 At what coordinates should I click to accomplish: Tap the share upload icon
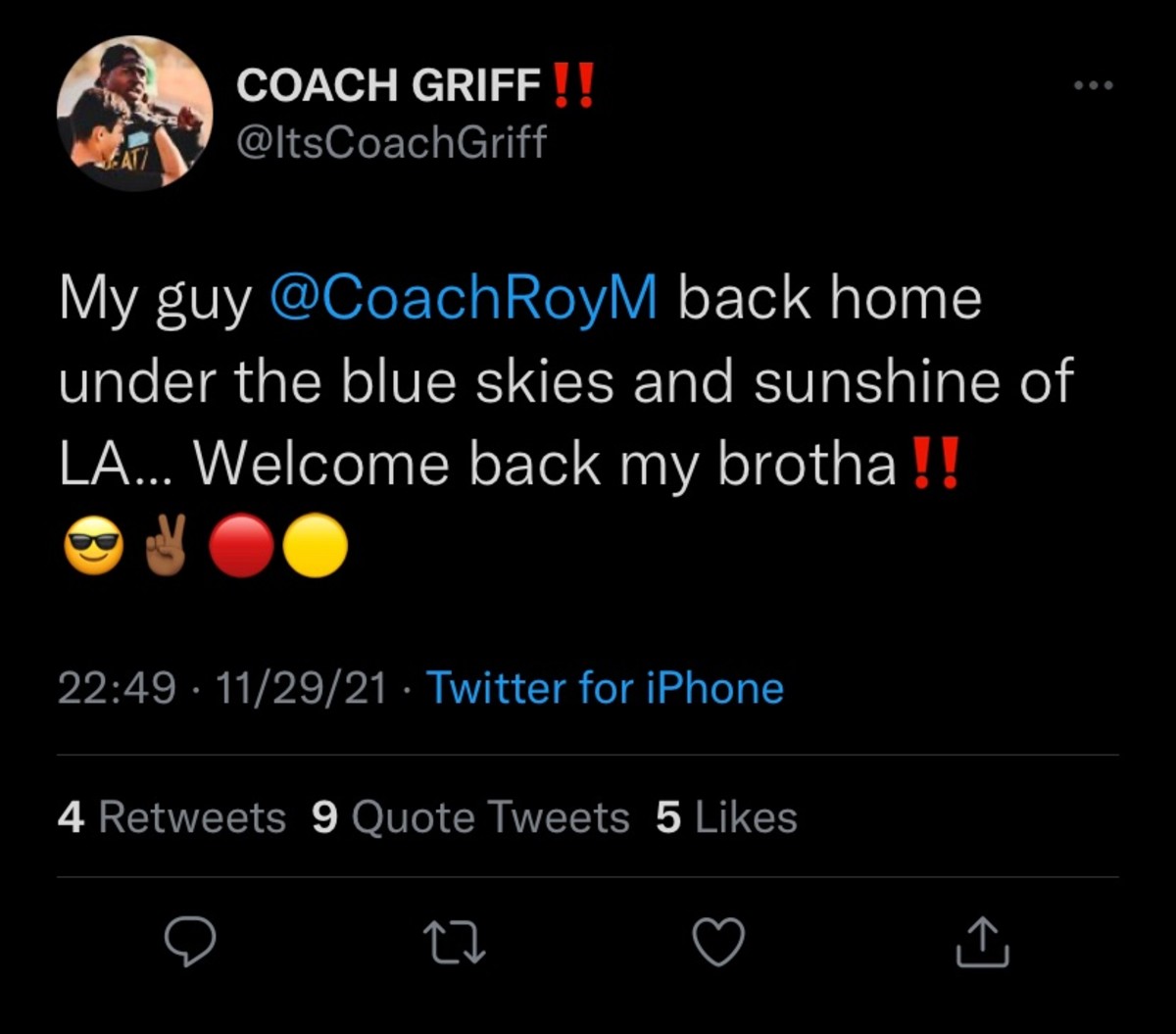[982, 942]
